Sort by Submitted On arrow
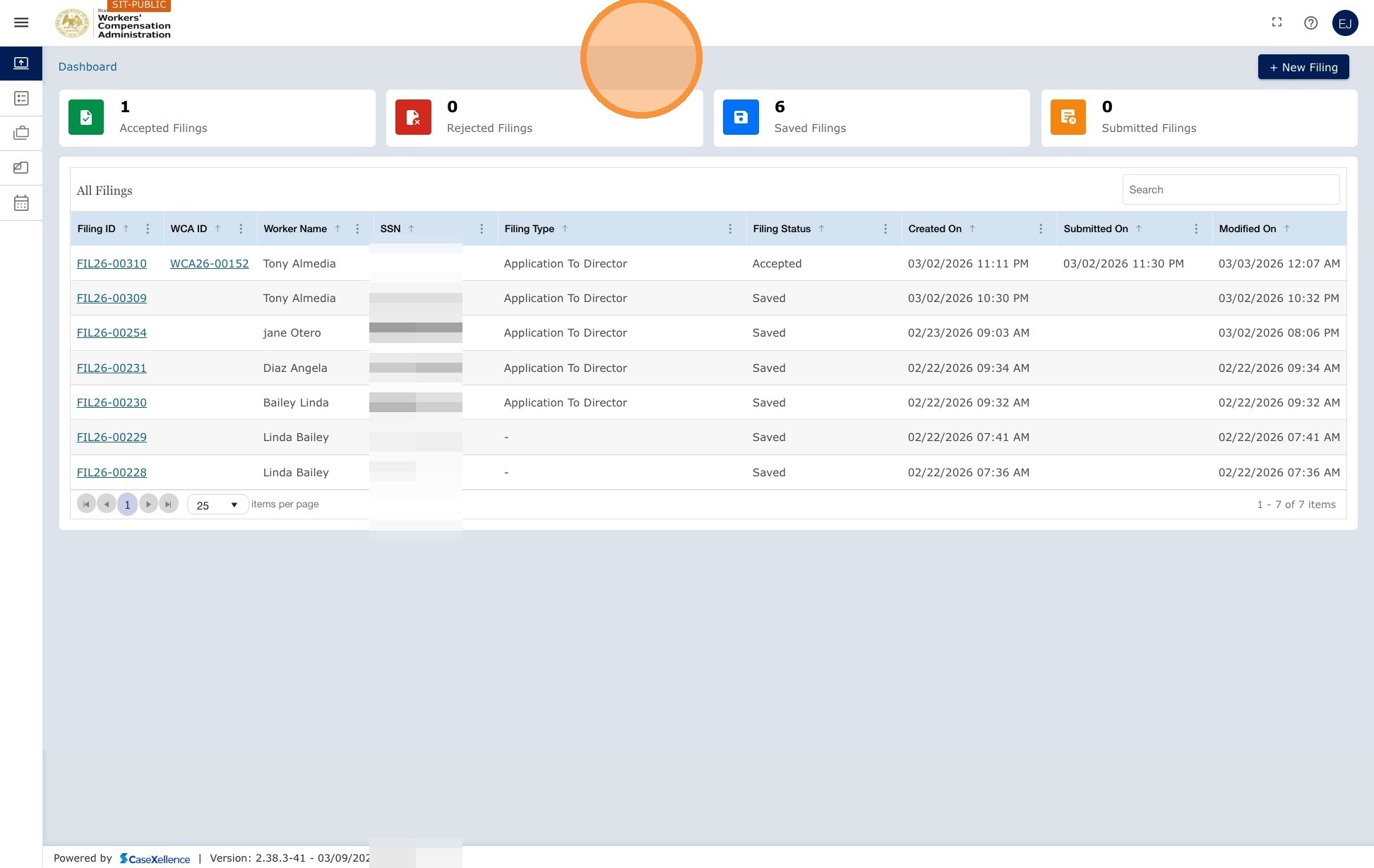The image size is (1374, 868). point(1138,229)
